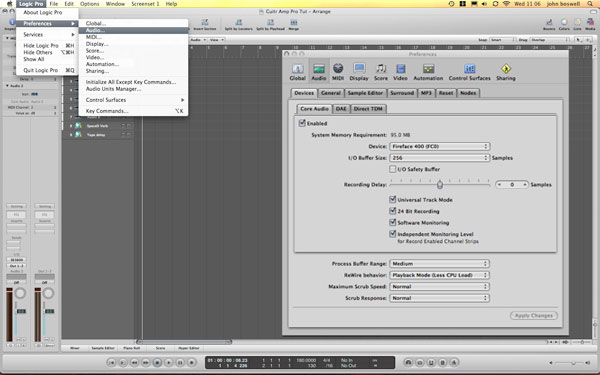The height and width of the screenshot is (375, 600).
Task: Click the Insert Section toolbar icon
Action: (205, 23)
